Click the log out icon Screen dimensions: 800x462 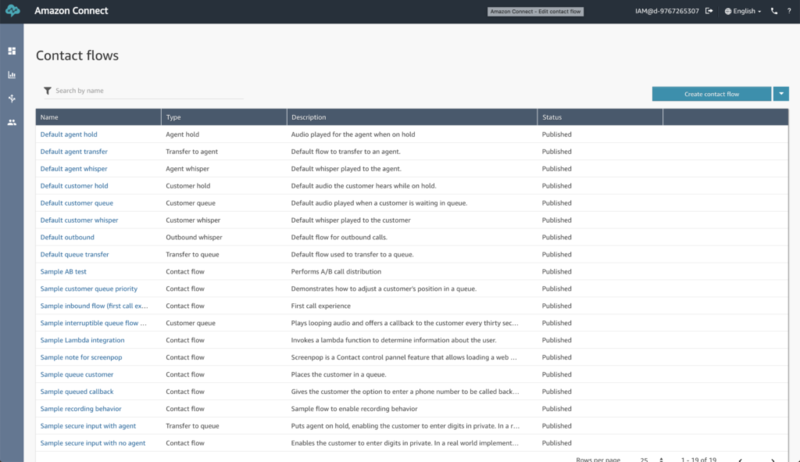click(x=709, y=11)
